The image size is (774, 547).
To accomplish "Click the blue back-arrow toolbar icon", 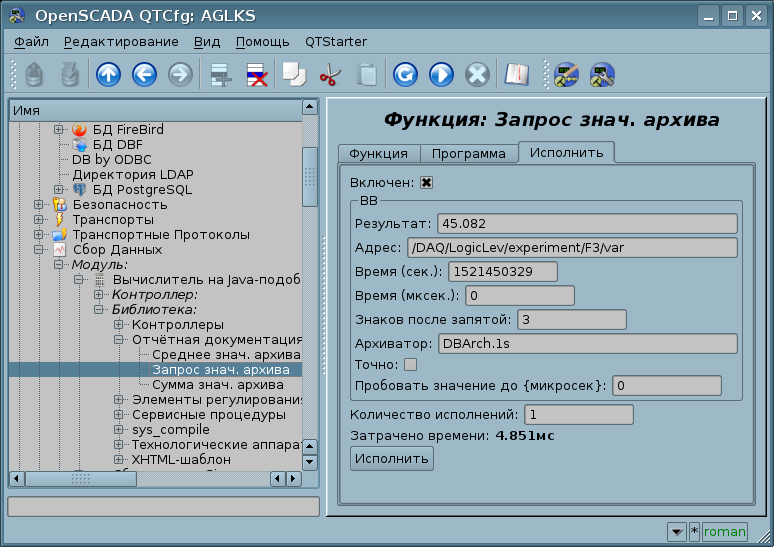I will click(x=144, y=75).
